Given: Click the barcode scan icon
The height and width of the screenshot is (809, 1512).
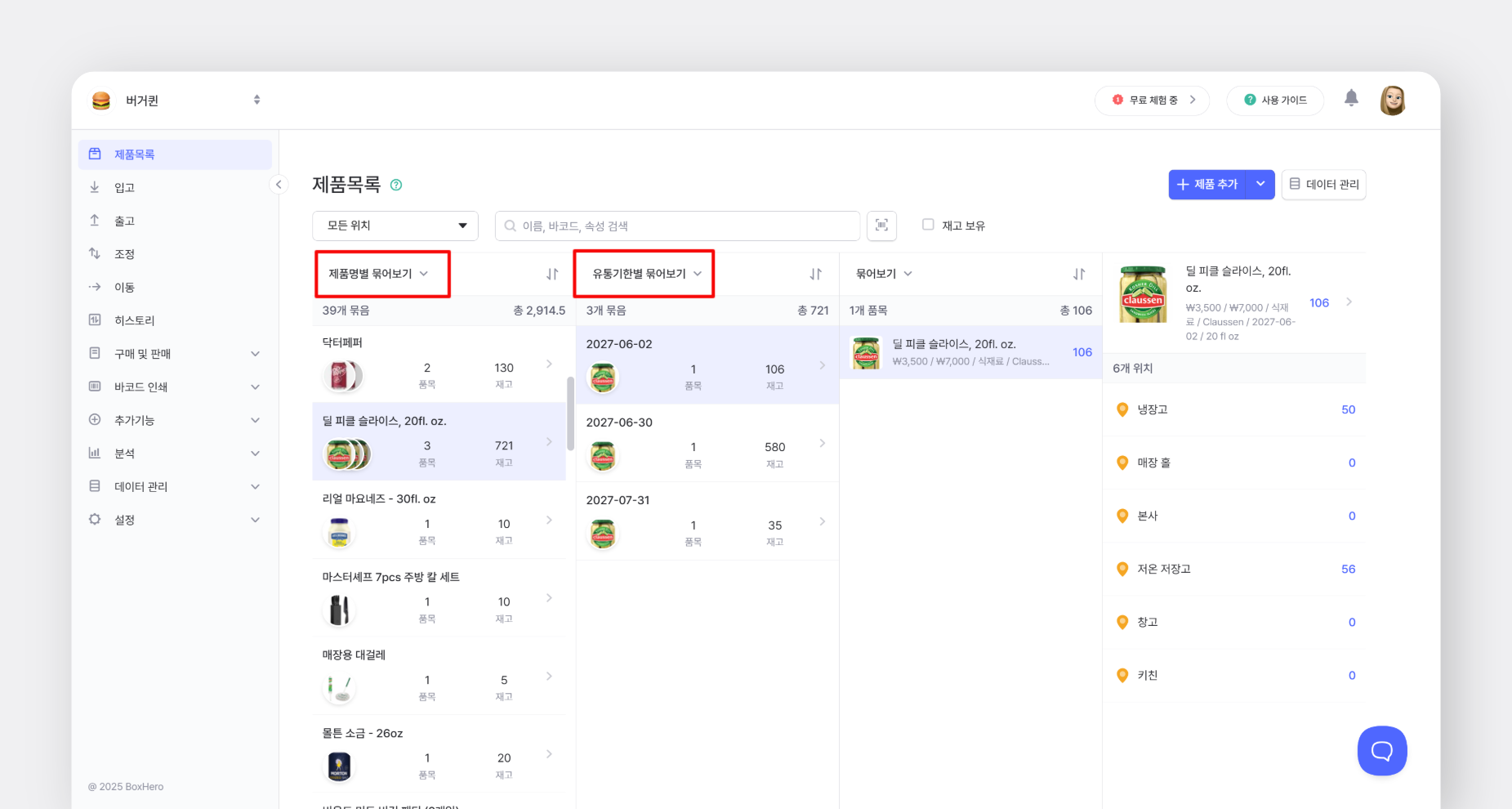Looking at the screenshot, I should click(881, 226).
